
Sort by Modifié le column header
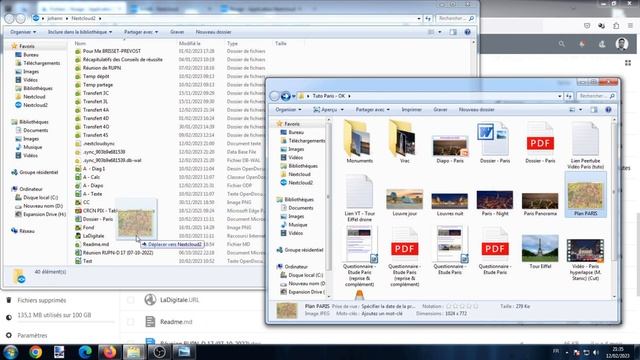(189, 43)
